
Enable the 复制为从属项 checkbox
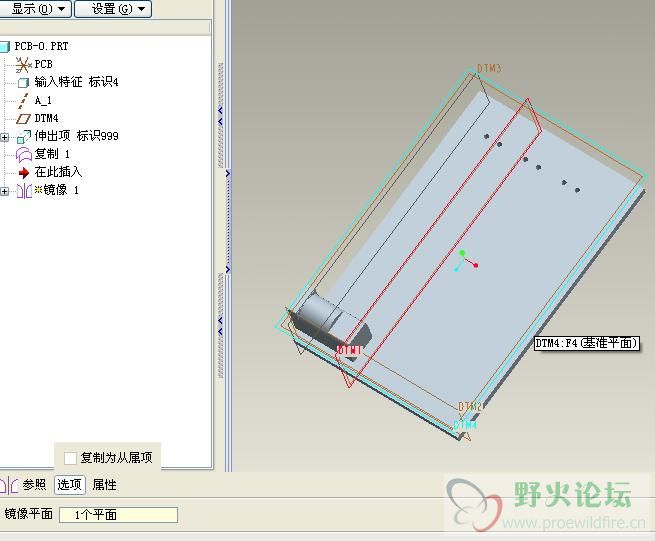(70, 458)
